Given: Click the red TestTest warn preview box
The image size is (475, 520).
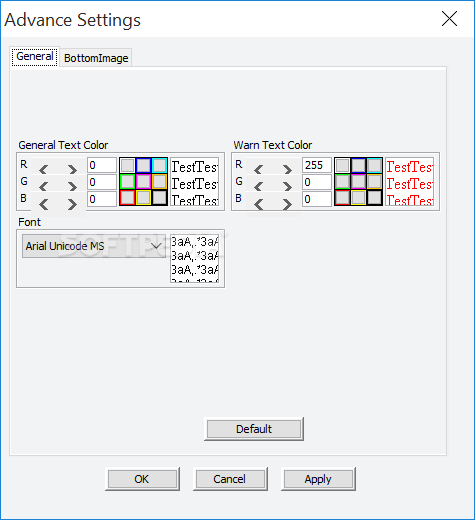Looking at the screenshot, I should [410, 182].
